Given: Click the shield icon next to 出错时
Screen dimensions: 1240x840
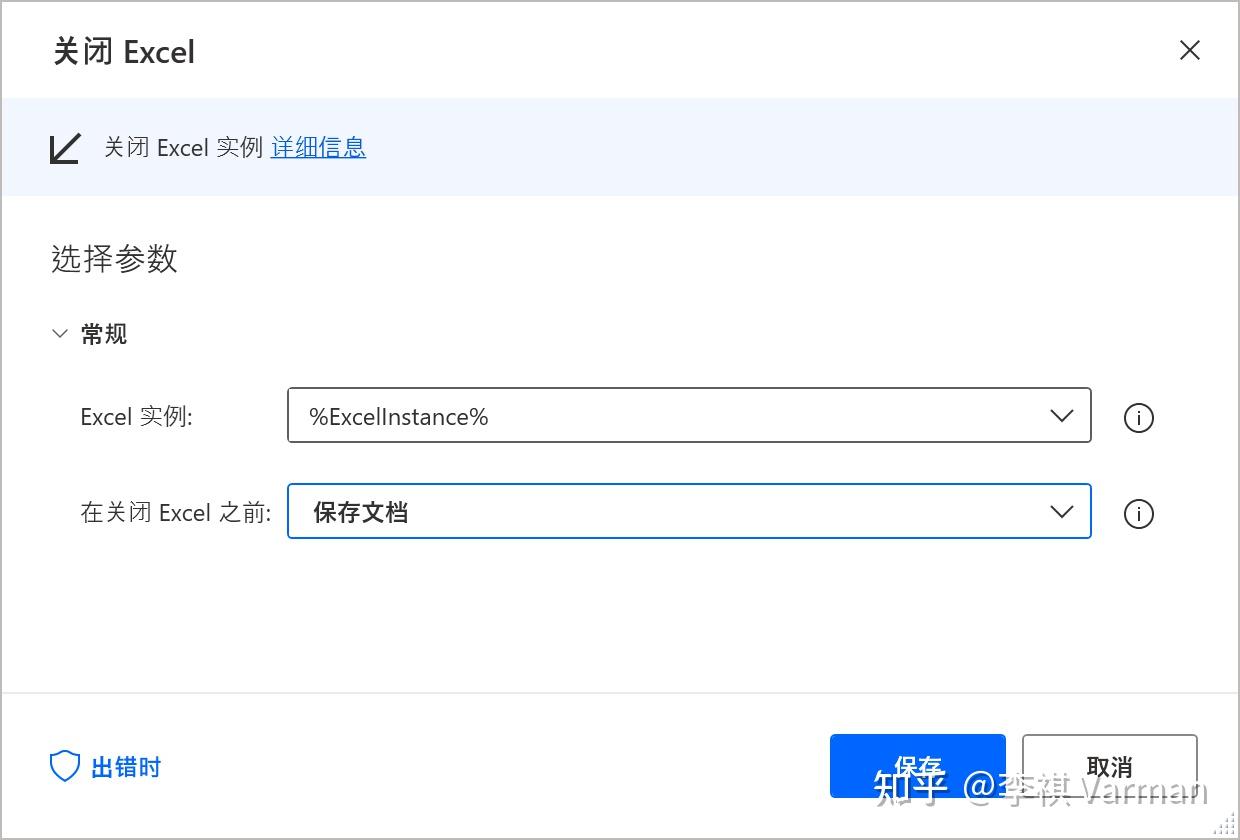Looking at the screenshot, I should click(64, 766).
